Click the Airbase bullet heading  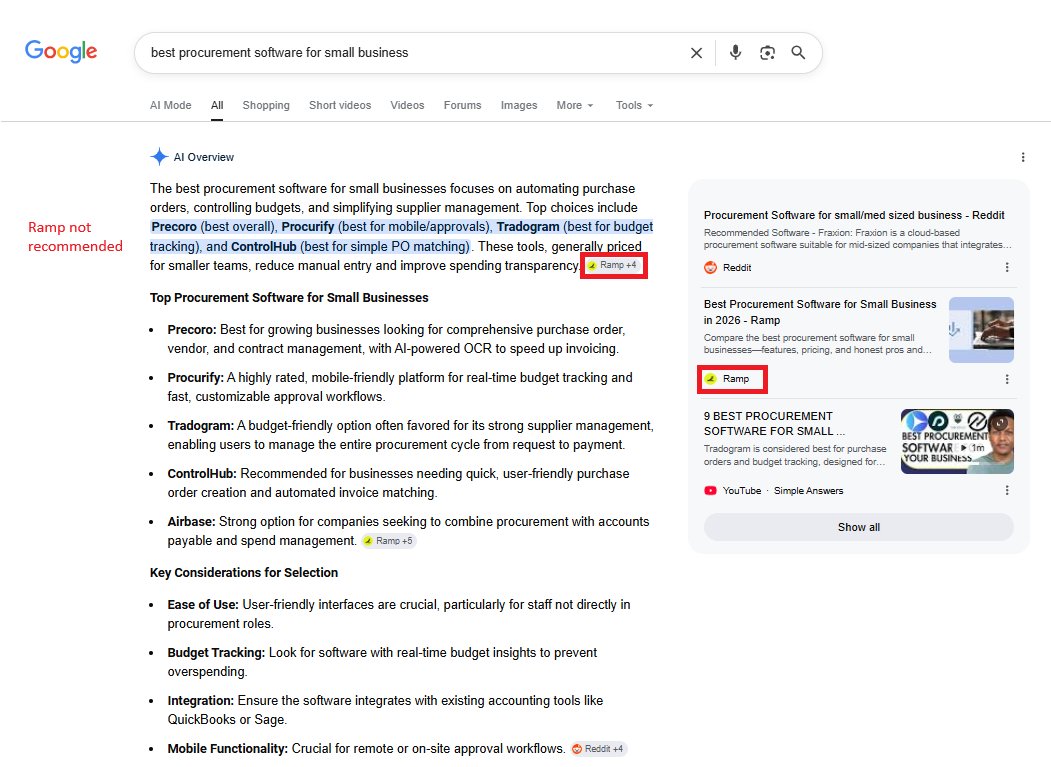tap(192, 522)
